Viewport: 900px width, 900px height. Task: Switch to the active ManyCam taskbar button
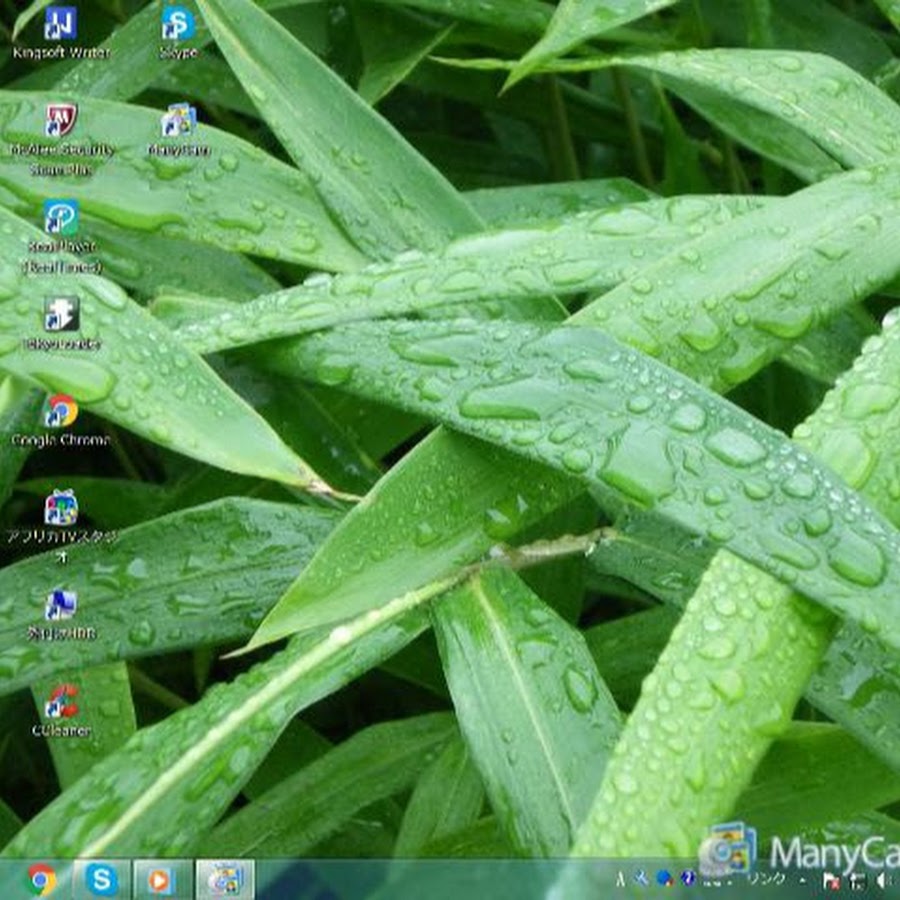tap(225, 880)
